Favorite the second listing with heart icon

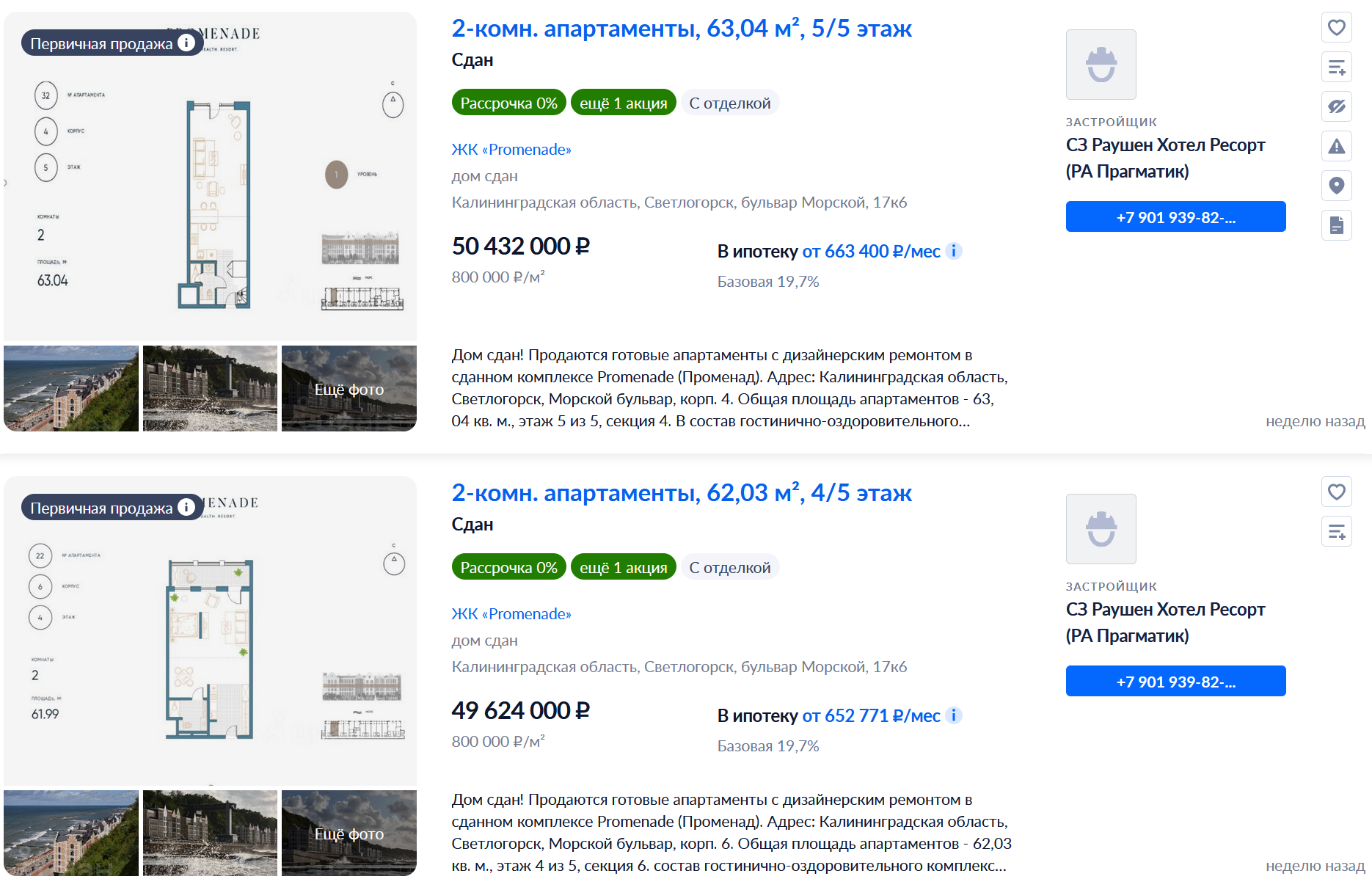tap(1336, 492)
